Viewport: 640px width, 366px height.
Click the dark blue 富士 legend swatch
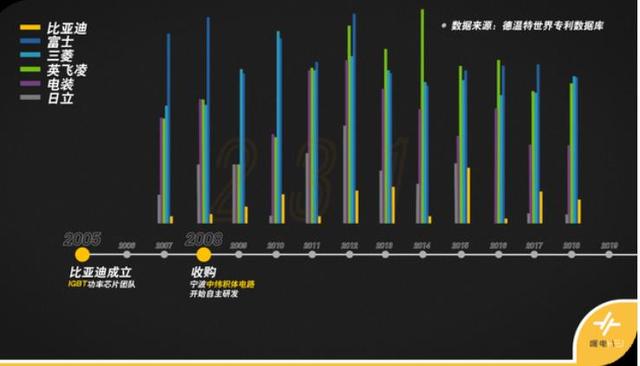coord(30,41)
